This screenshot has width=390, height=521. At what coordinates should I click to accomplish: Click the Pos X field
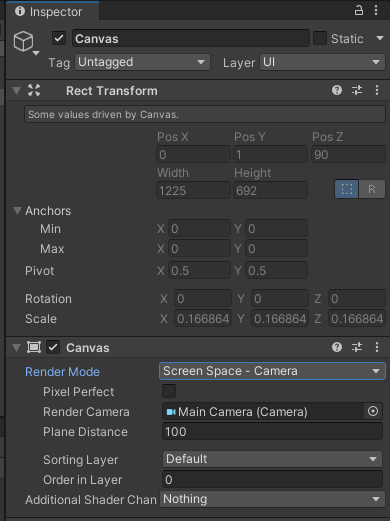[193, 154]
